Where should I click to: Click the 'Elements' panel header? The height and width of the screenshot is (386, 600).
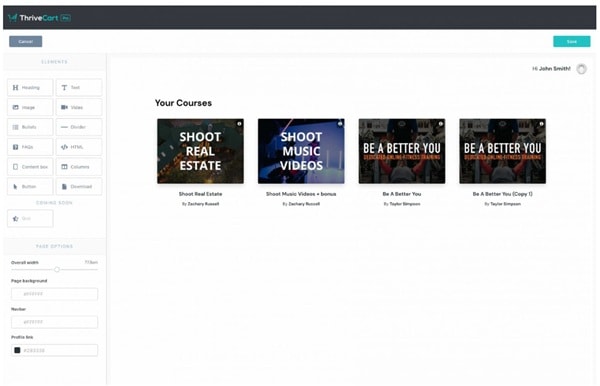54,62
